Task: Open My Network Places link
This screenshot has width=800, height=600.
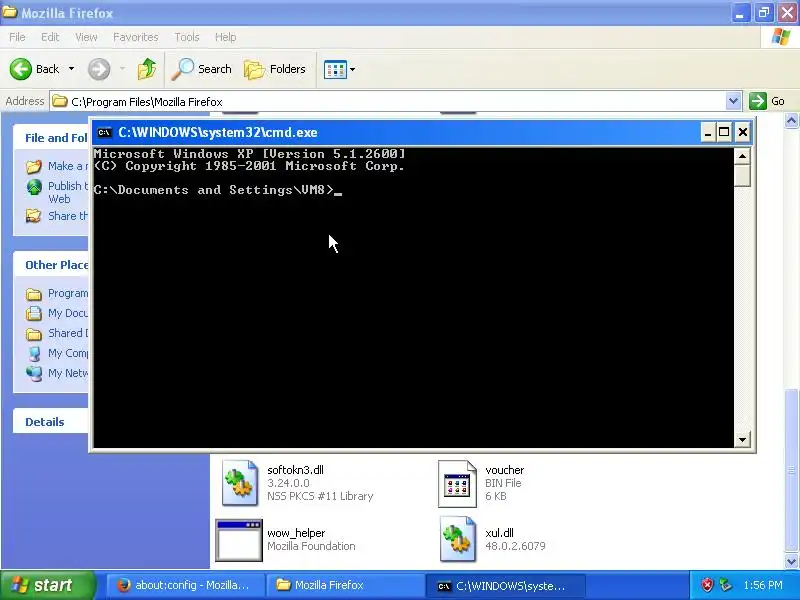Action: coord(57,373)
